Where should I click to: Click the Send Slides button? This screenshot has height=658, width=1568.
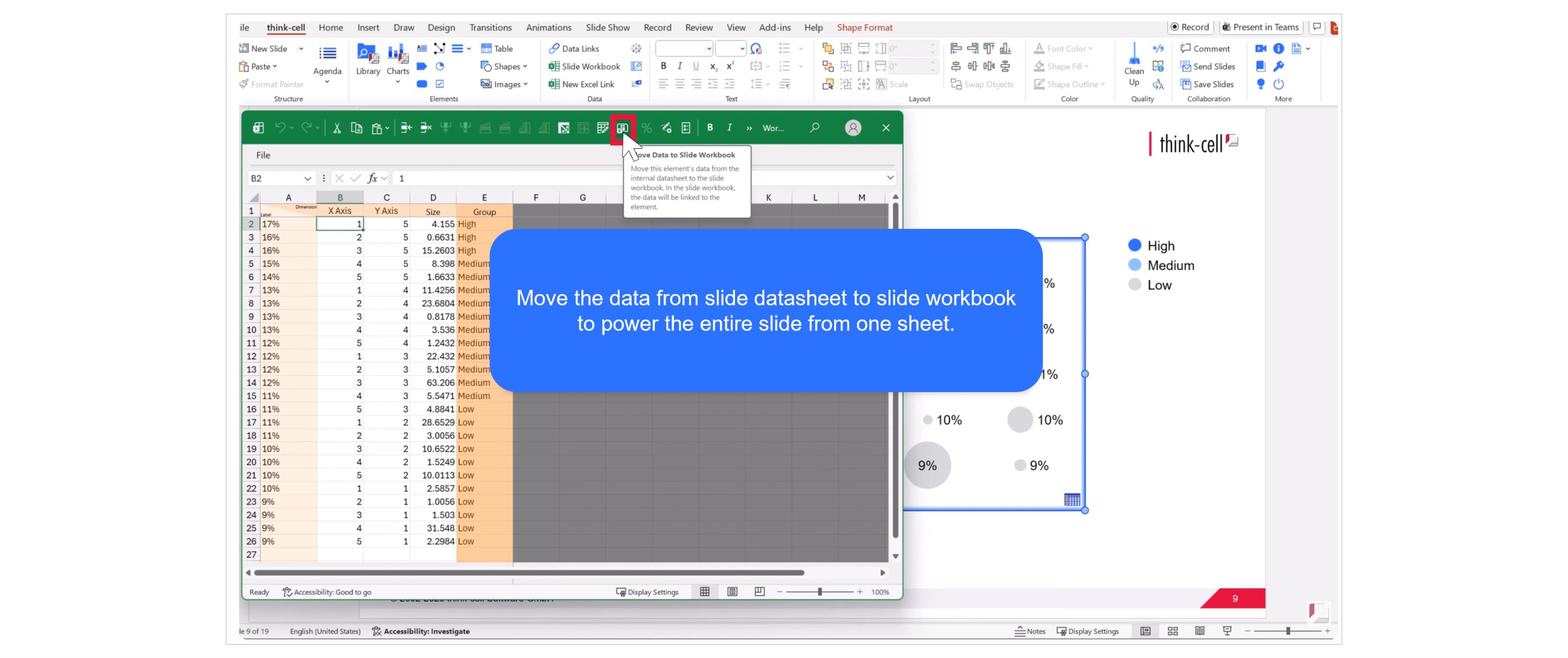click(1207, 66)
